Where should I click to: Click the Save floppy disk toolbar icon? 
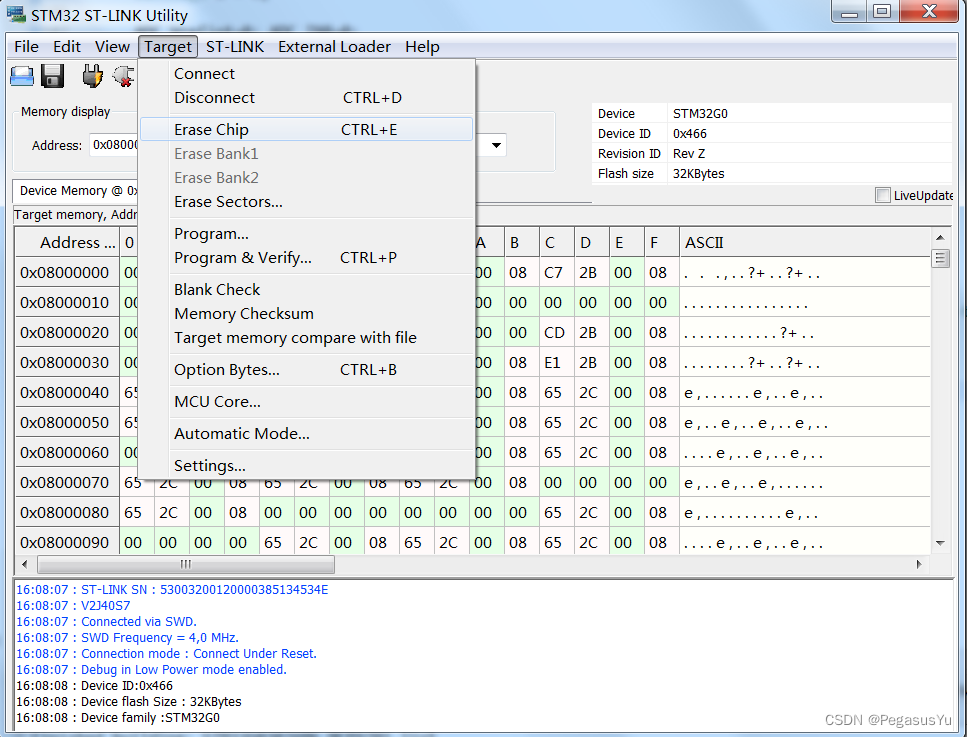pos(52,76)
